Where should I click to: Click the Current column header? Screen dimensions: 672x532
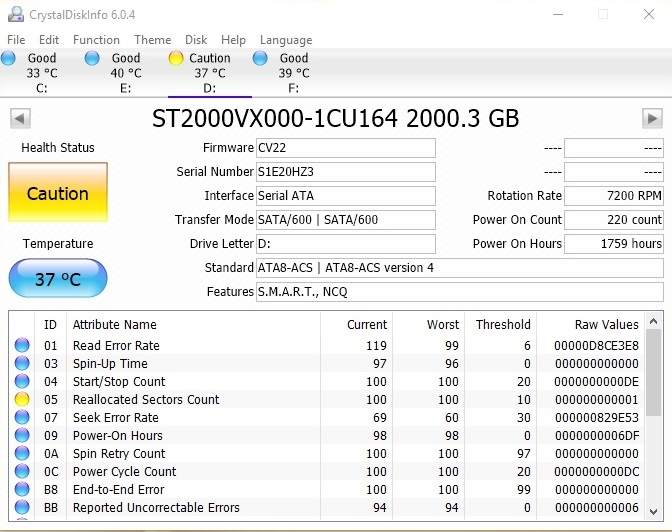(356, 325)
